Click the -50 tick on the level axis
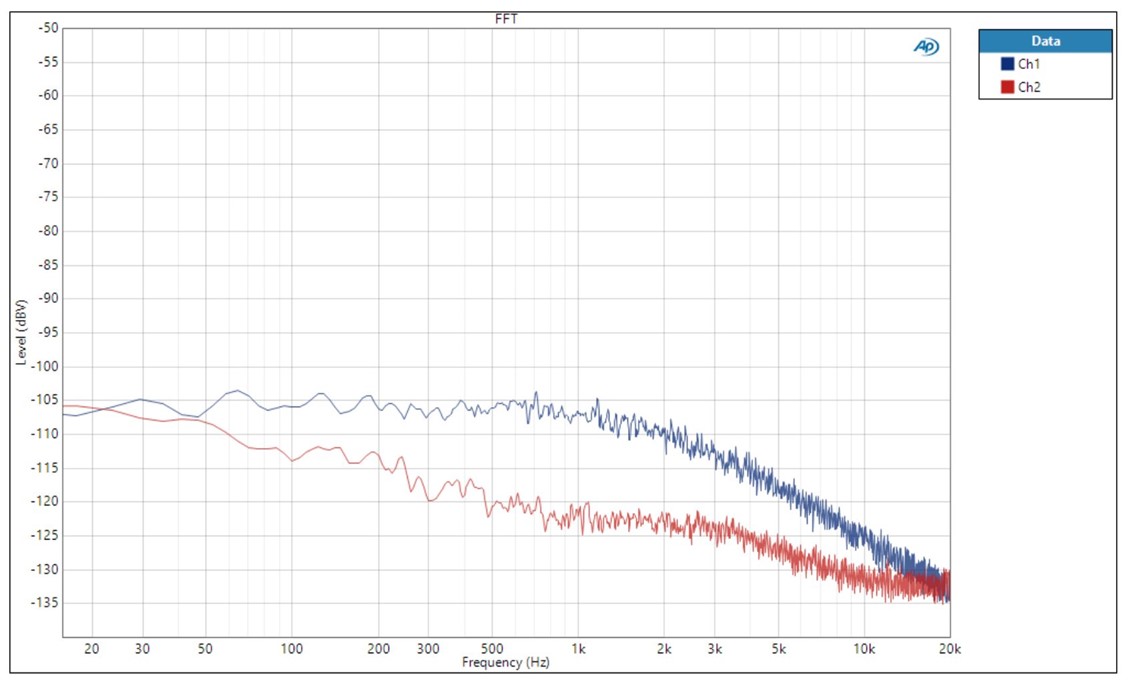 (x=47, y=28)
